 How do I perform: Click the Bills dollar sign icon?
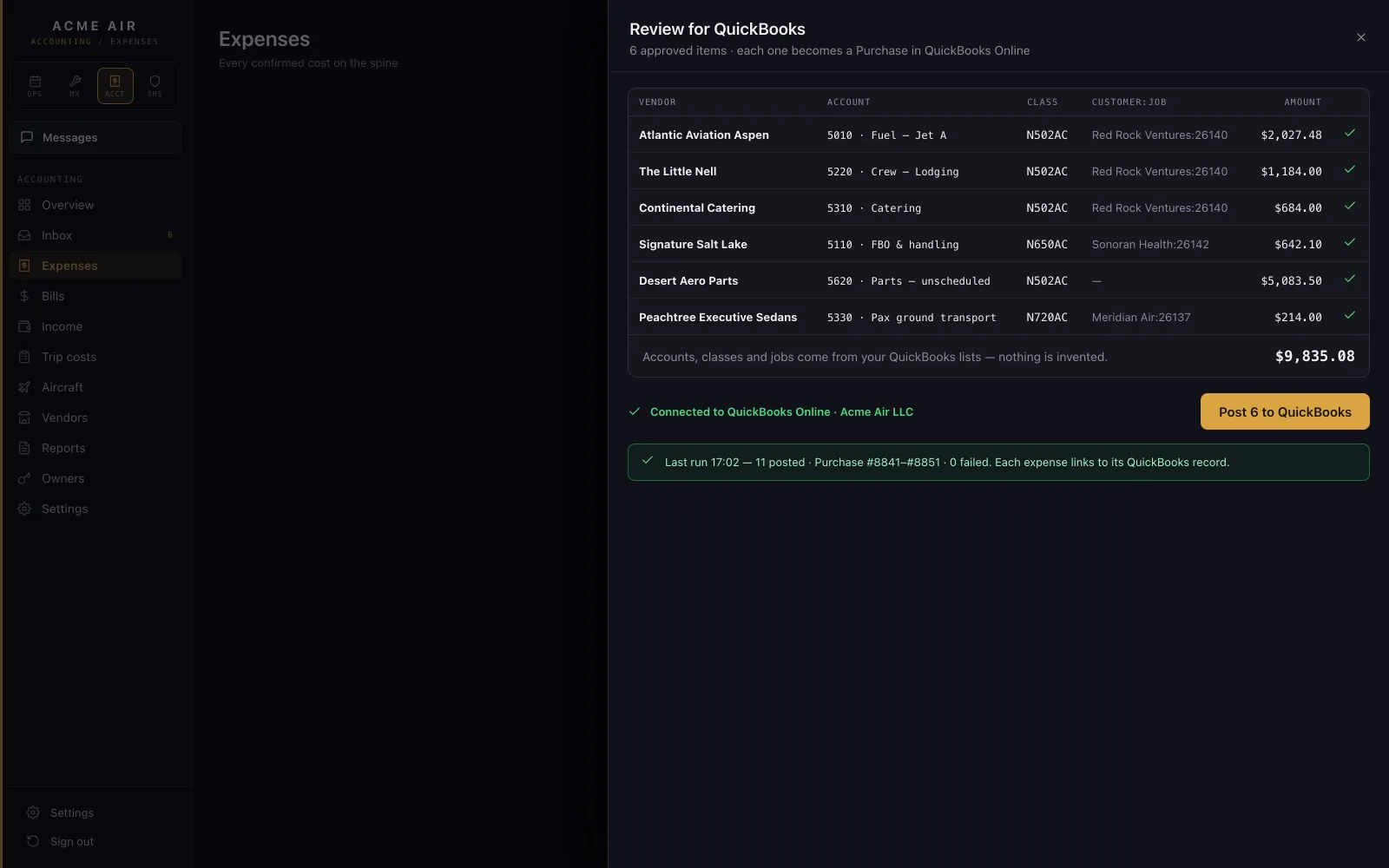click(x=24, y=296)
